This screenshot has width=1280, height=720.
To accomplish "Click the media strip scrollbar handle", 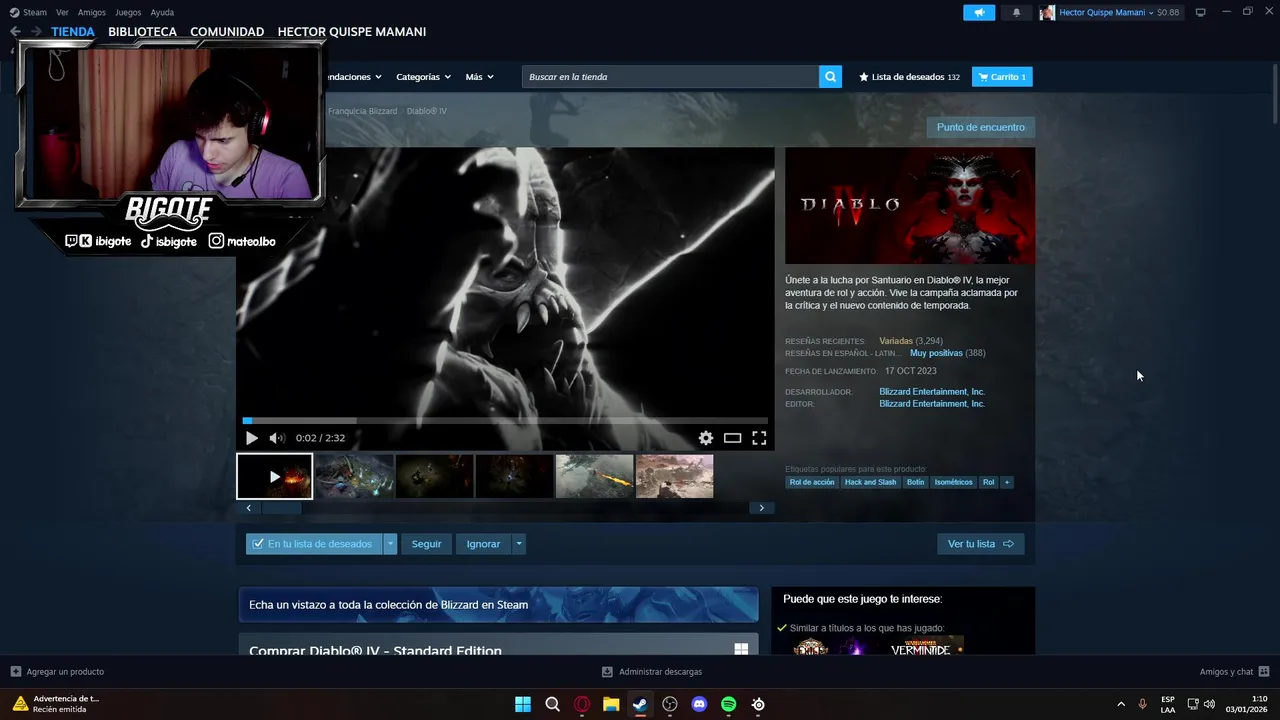I will coord(282,508).
